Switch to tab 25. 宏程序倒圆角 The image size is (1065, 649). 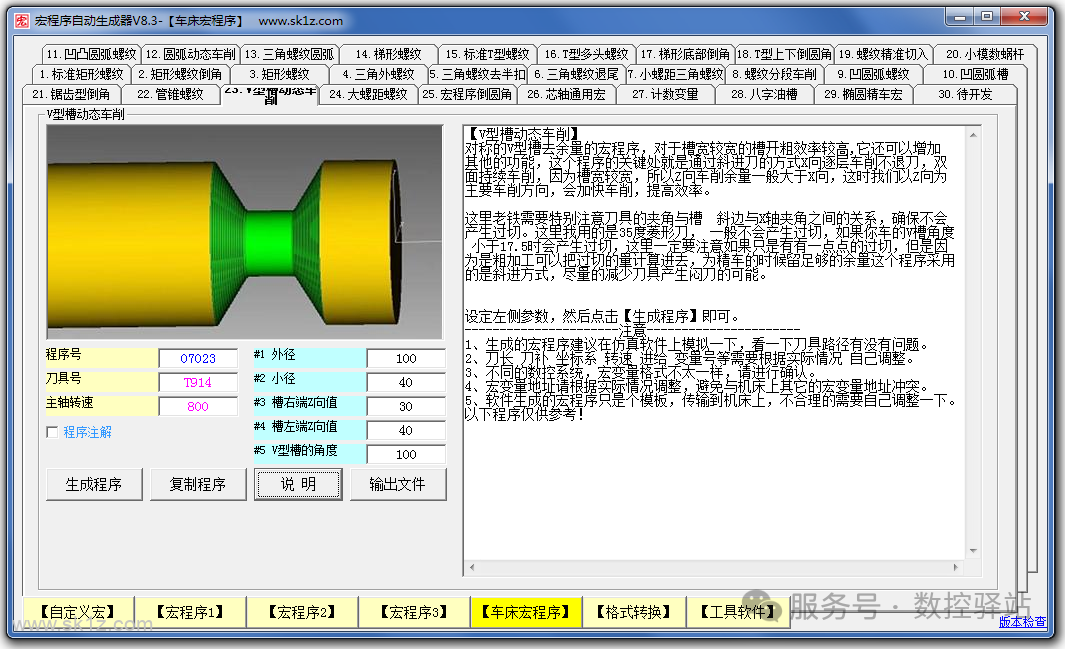[x=467, y=94]
